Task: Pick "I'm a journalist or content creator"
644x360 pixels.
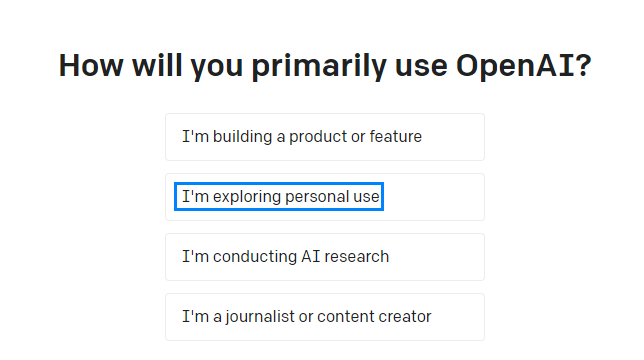Action: coord(325,317)
